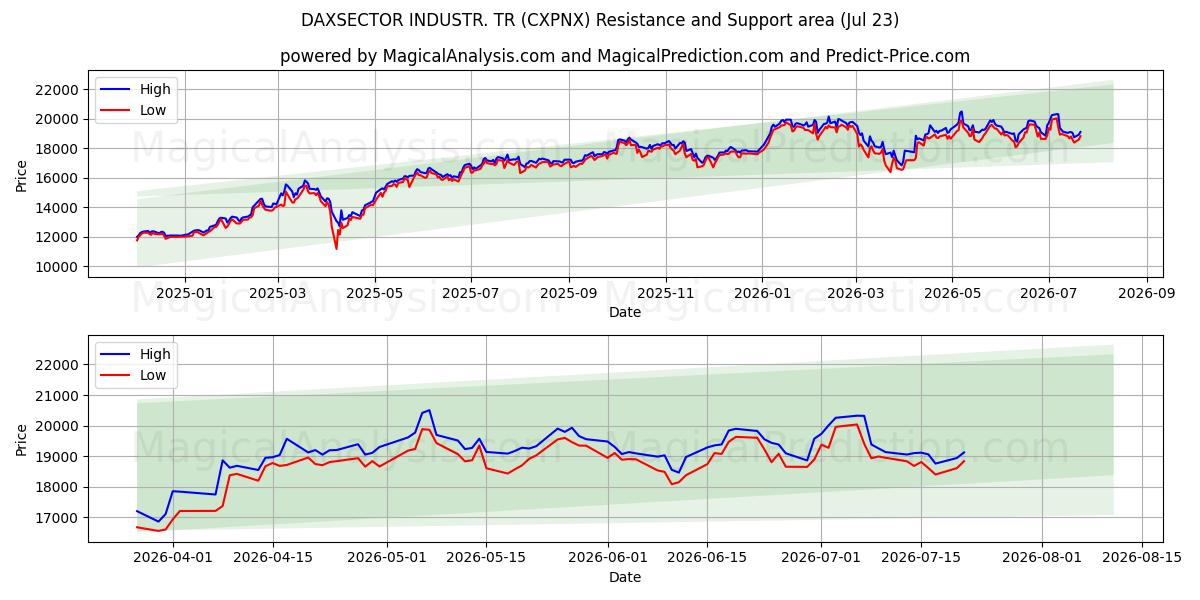Click the bottom chart '20000' price tick
Image resolution: width=1200 pixels, height=600 pixels.
pyautogui.click(x=59, y=427)
